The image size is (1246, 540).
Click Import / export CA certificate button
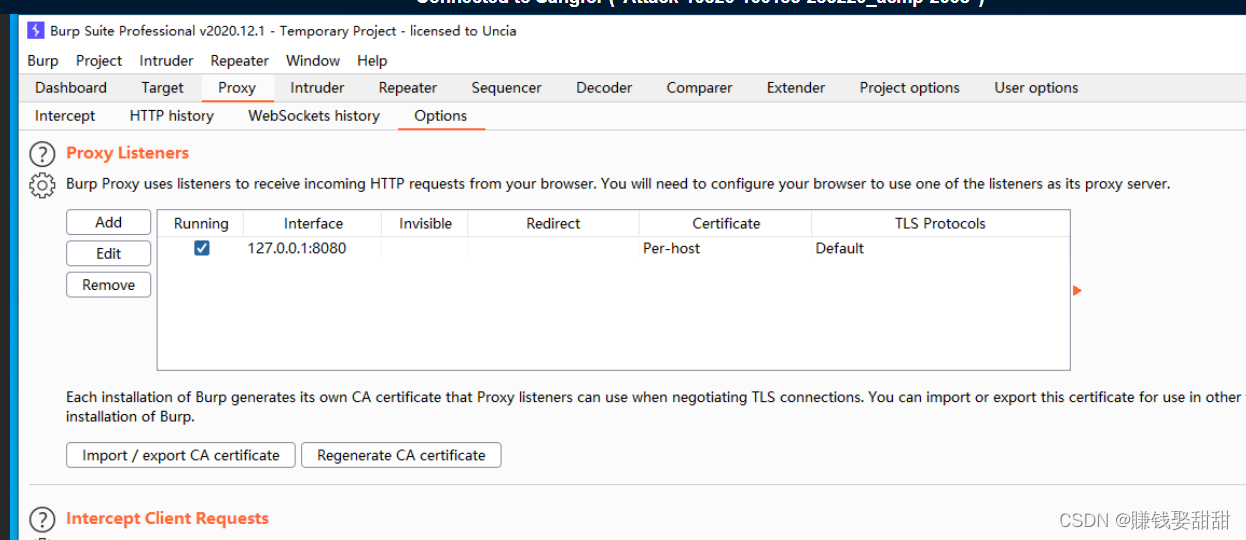(181, 455)
